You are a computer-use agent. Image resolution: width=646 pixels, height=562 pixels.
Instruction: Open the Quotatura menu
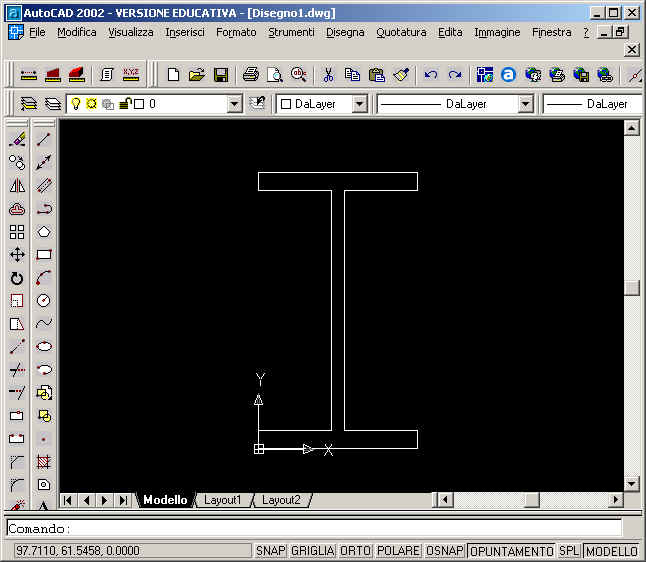(401, 32)
